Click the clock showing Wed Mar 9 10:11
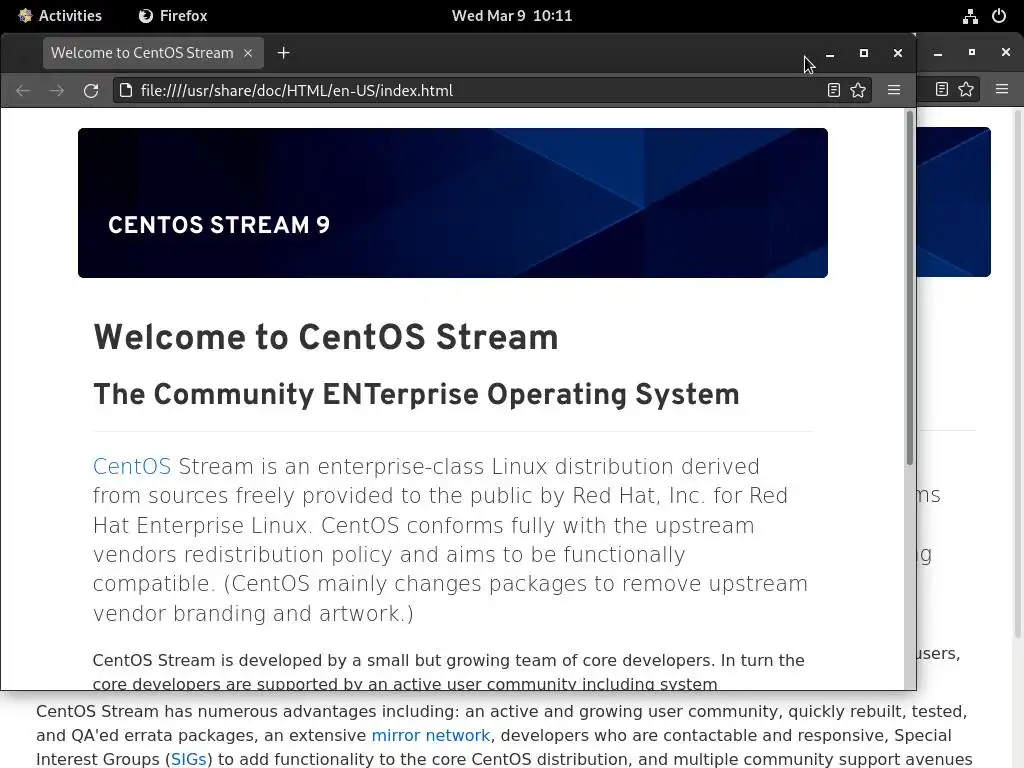The image size is (1024, 768). (512, 16)
